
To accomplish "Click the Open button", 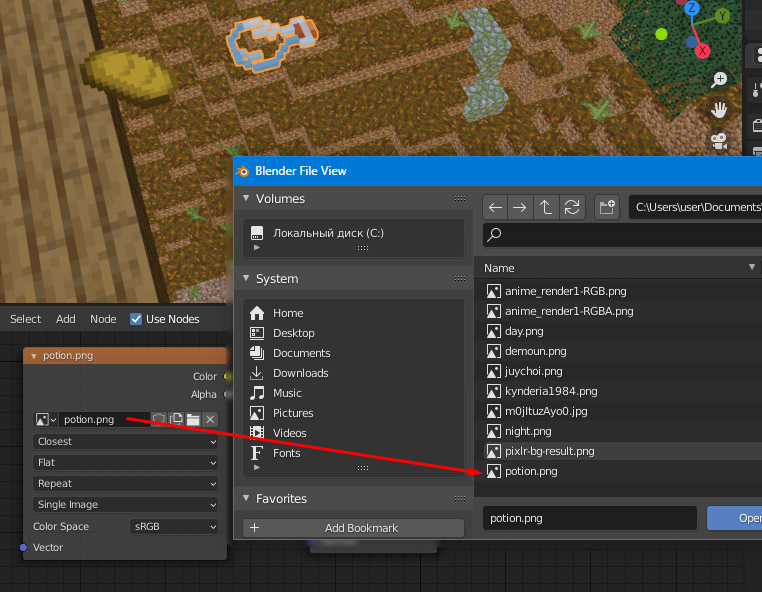I will (x=734, y=518).
